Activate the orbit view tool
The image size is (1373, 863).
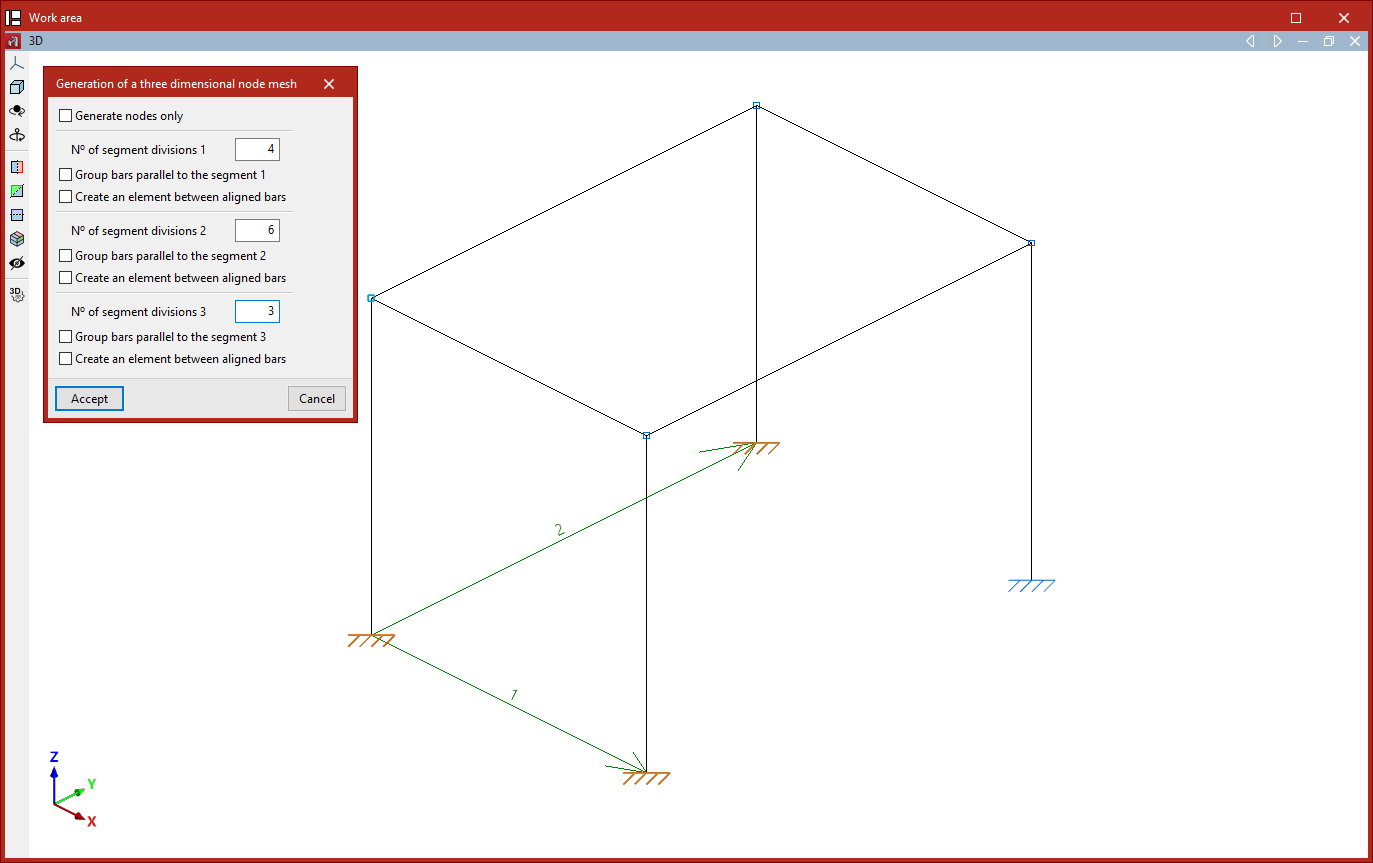coord(16,111)
